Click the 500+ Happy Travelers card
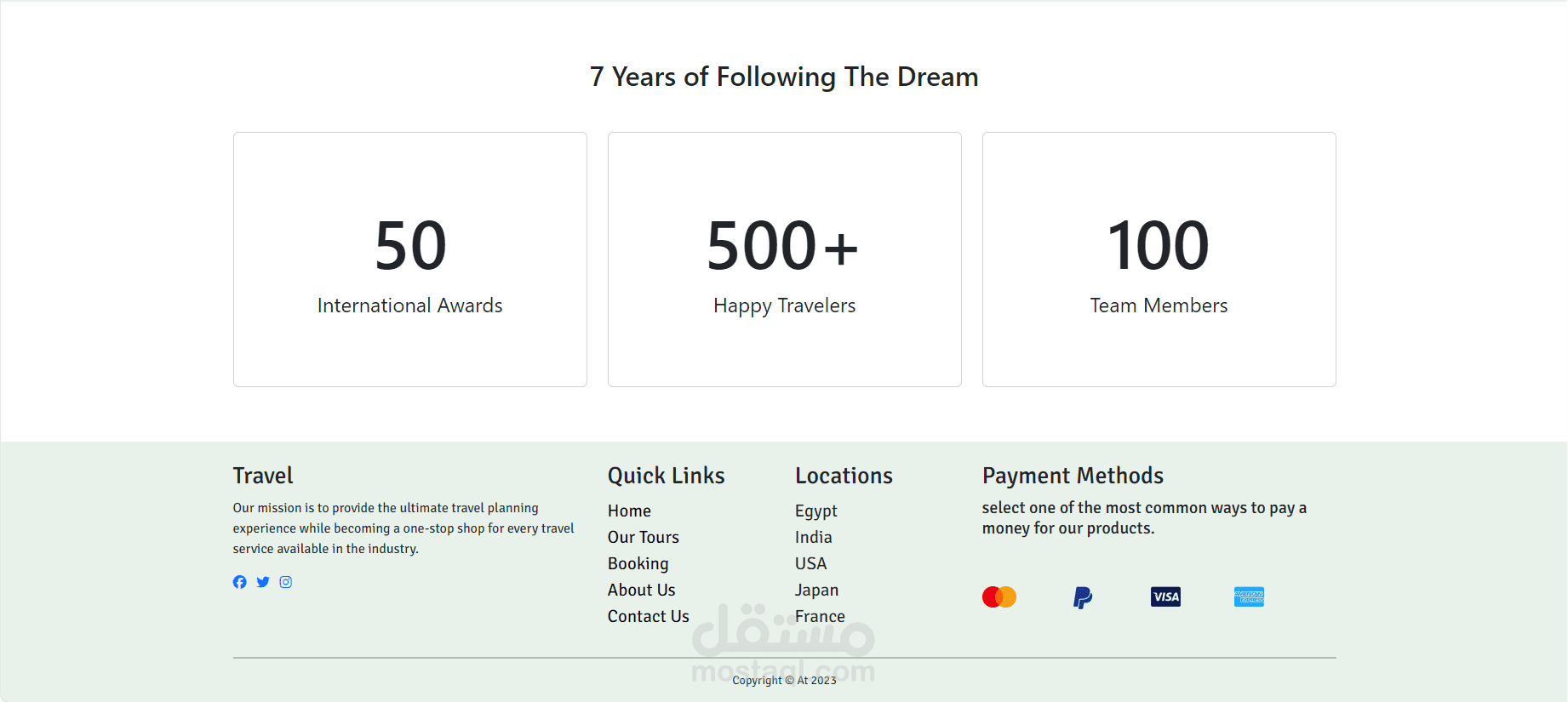The width and height of the screenshot is (1568, 702). pos(785,260)
